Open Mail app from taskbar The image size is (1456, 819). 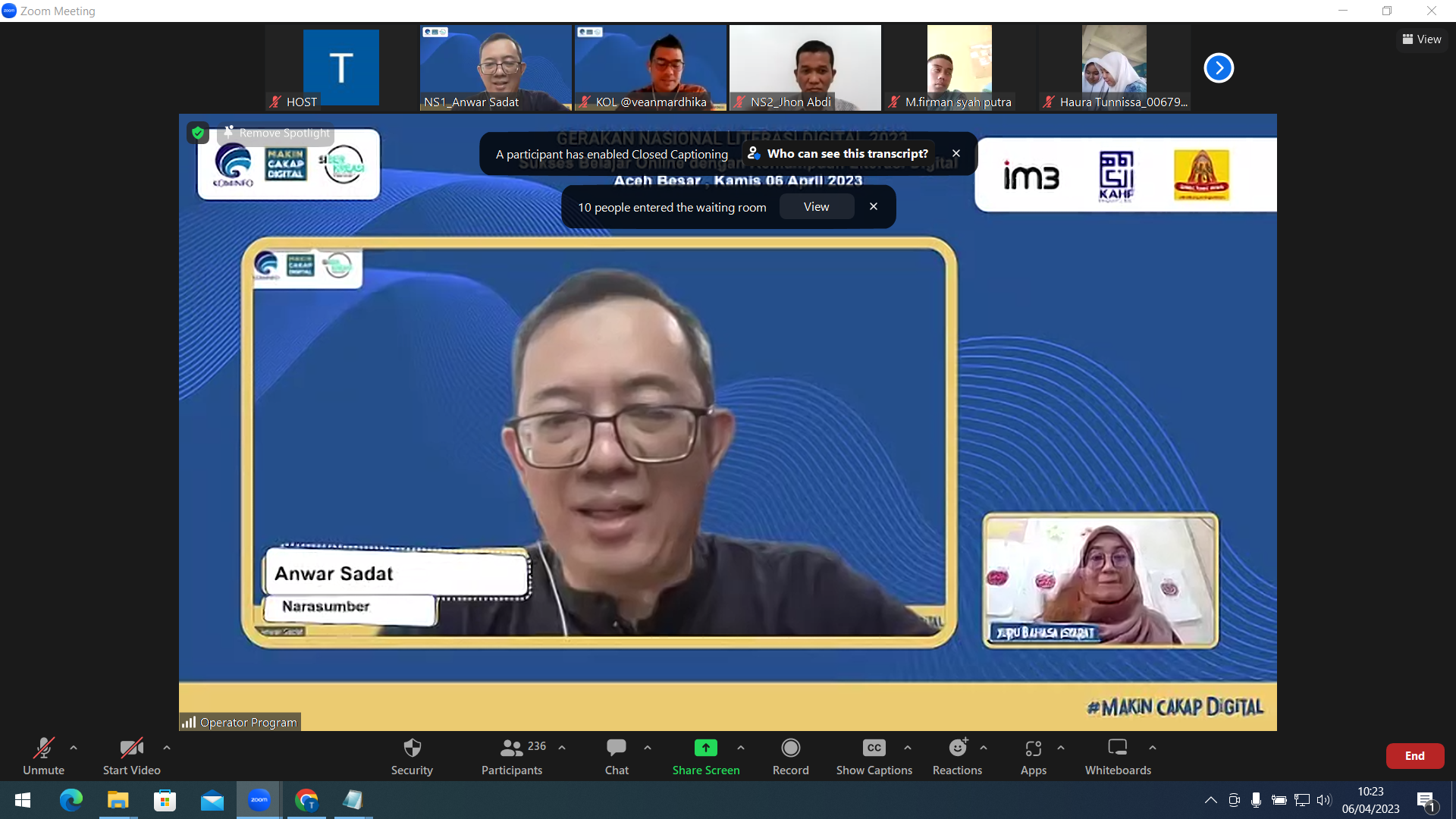(212, 800)
